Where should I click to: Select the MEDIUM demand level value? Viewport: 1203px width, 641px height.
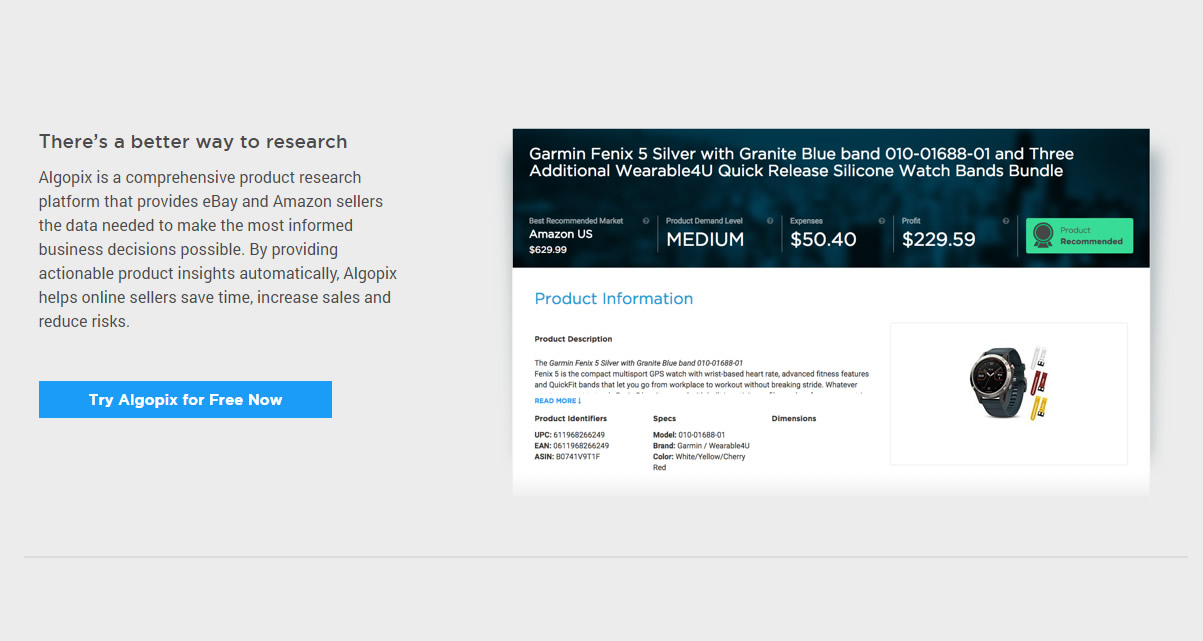click(x=705, y=239)
